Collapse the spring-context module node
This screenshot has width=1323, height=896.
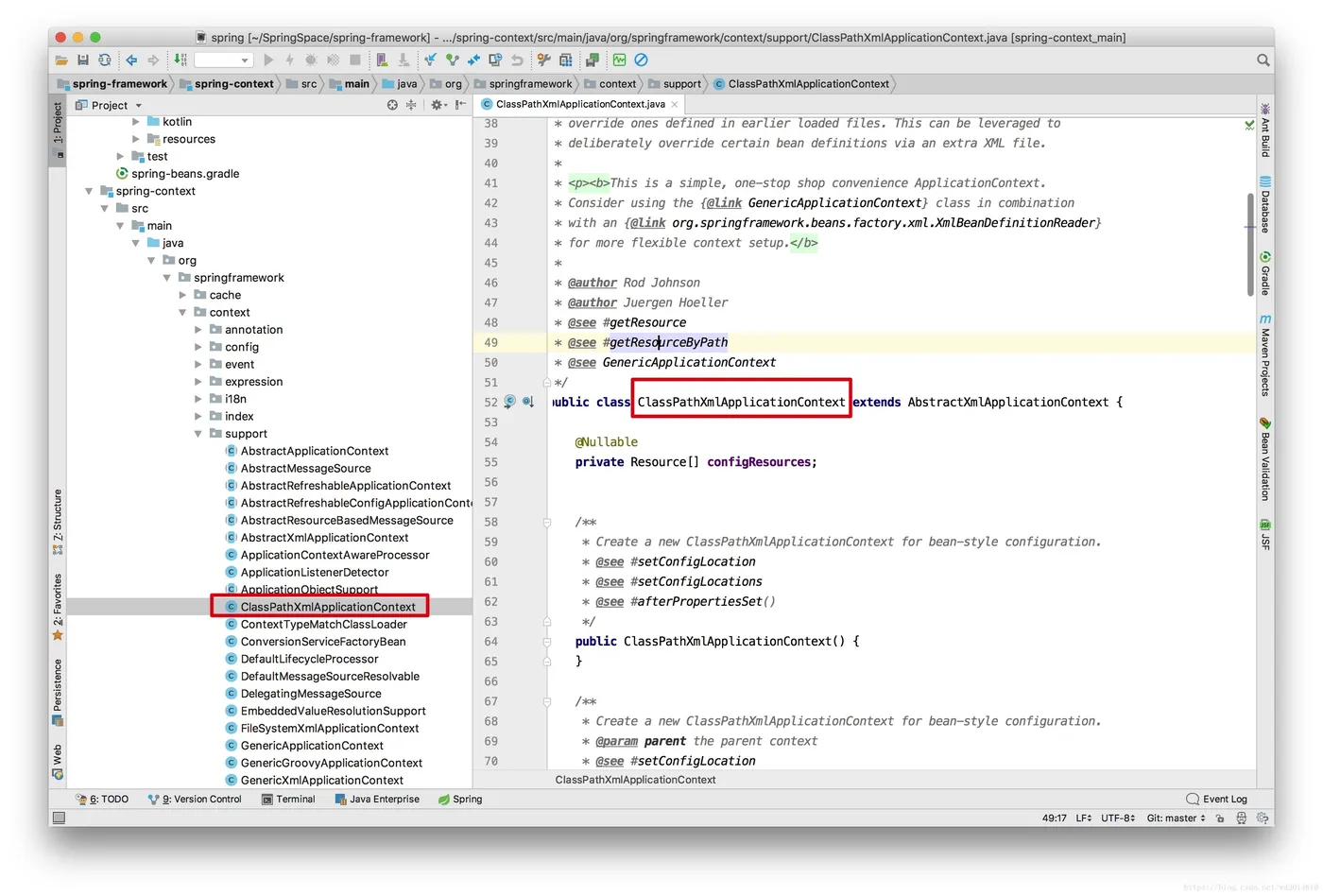(89, 191)
